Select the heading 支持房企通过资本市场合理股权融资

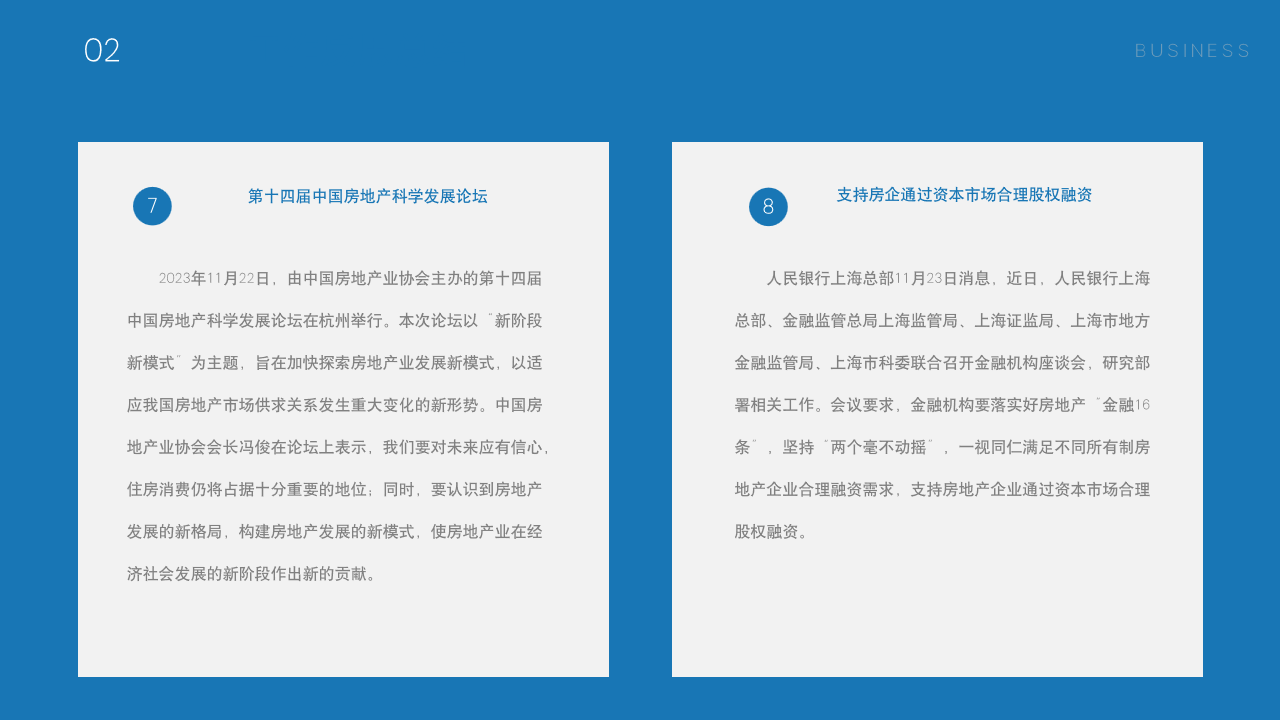(964, 195)
